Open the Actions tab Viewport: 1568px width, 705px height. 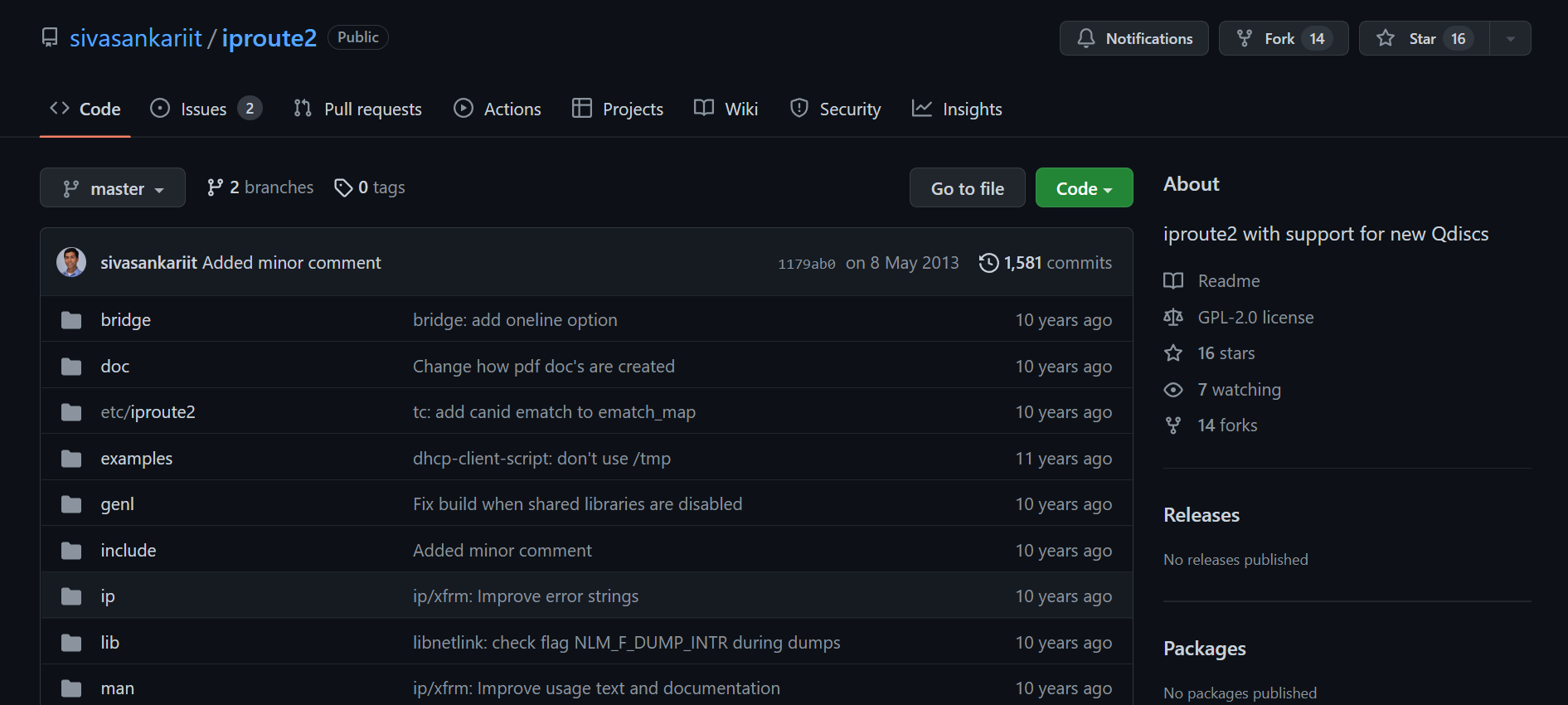click(x=498, y=109)
